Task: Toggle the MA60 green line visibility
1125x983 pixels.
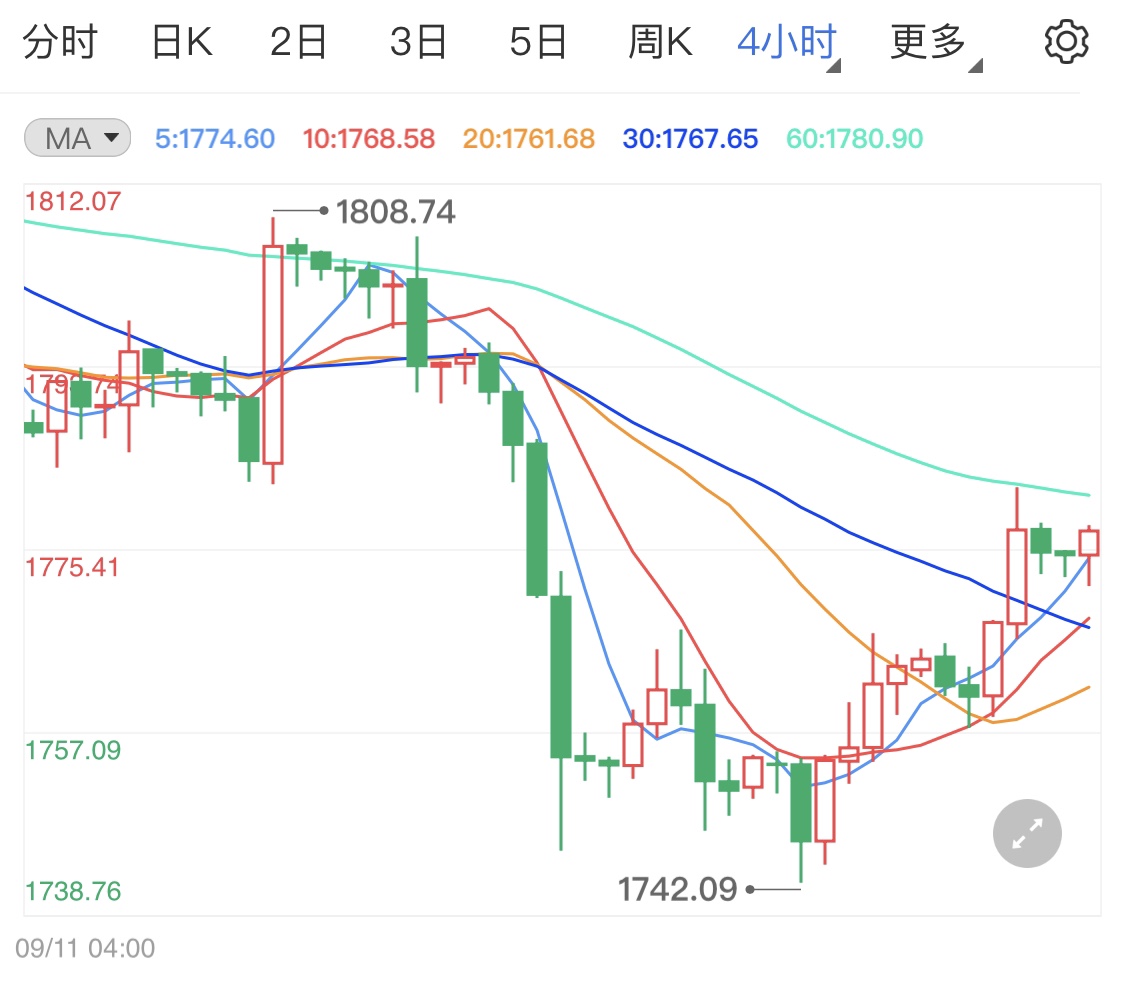Action: [853, 139]
